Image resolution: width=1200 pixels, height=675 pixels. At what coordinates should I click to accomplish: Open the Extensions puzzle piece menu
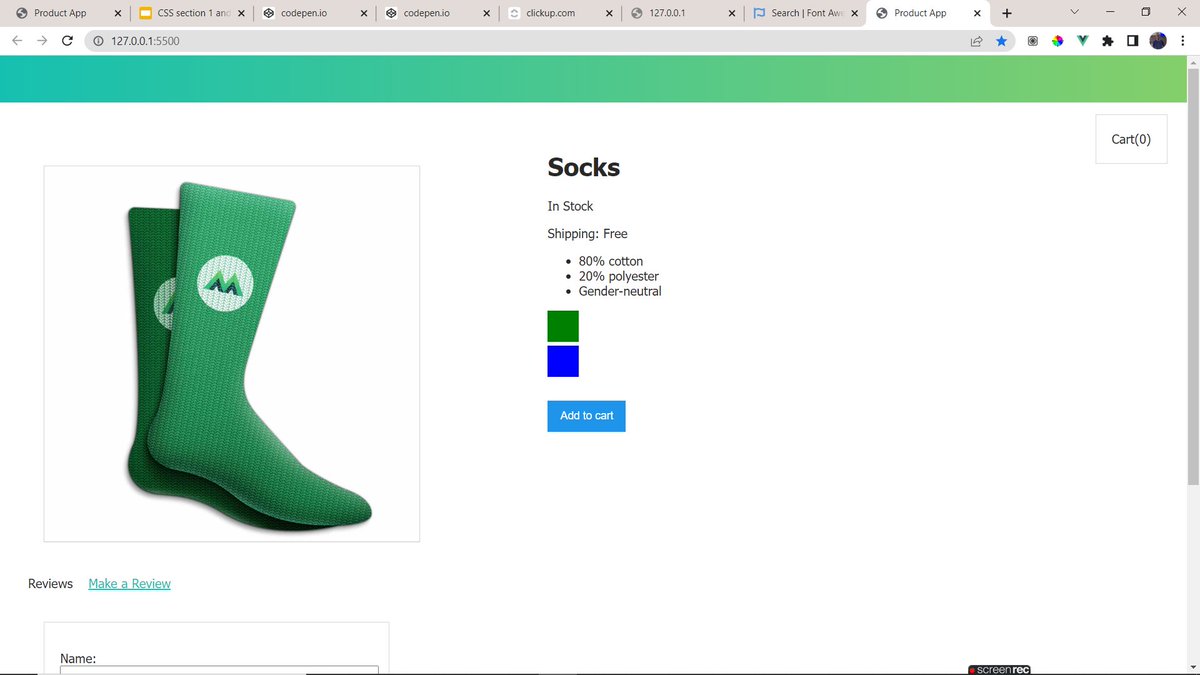coord(1107,41)
